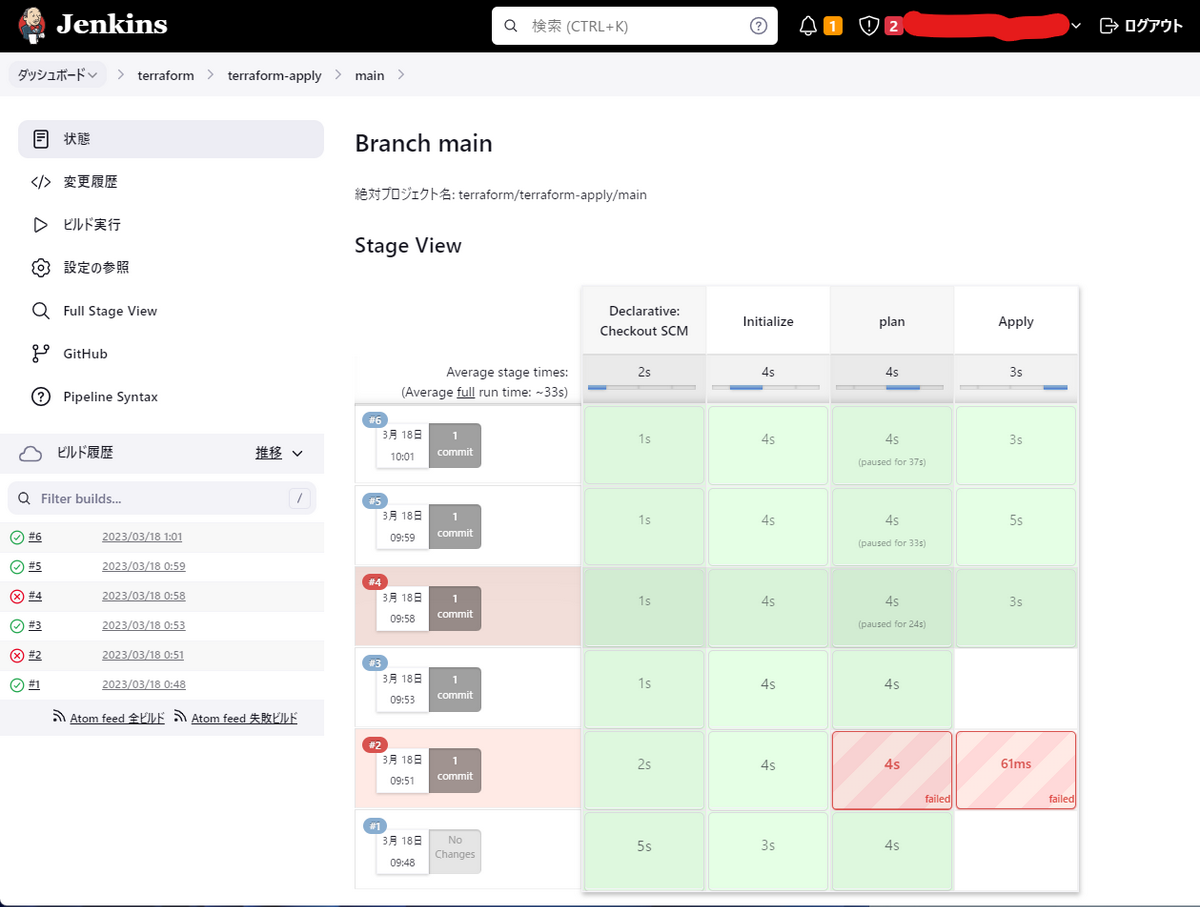Click the underlined full run time link
The width and height of the screenshot is (1200, 907).
(466, 392)
